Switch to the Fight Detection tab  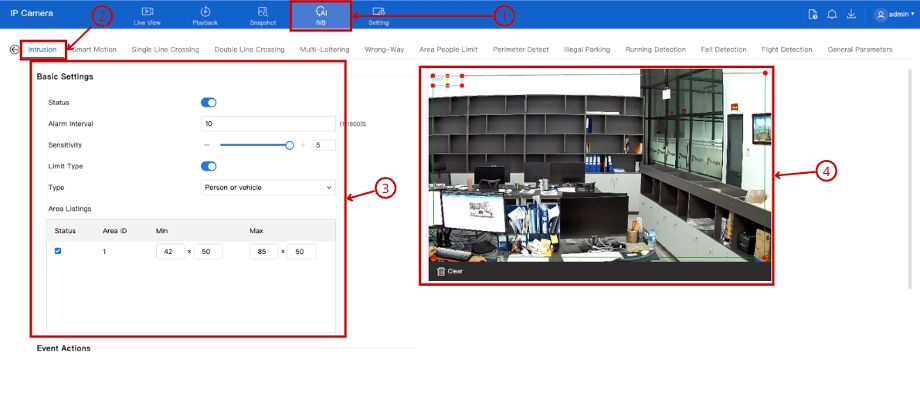tap(787, 50)
